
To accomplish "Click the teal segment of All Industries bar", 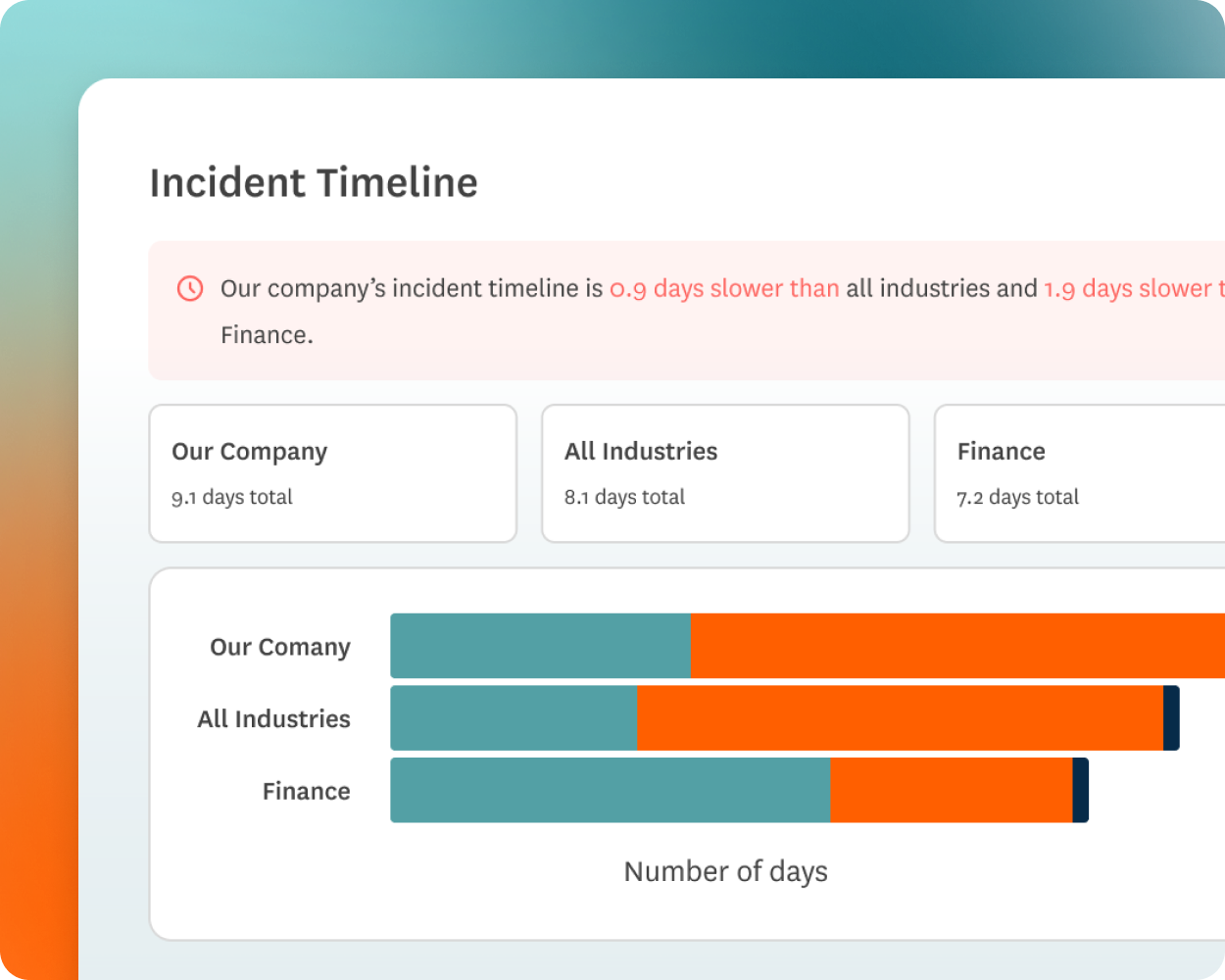I will (x=514, y=718).
